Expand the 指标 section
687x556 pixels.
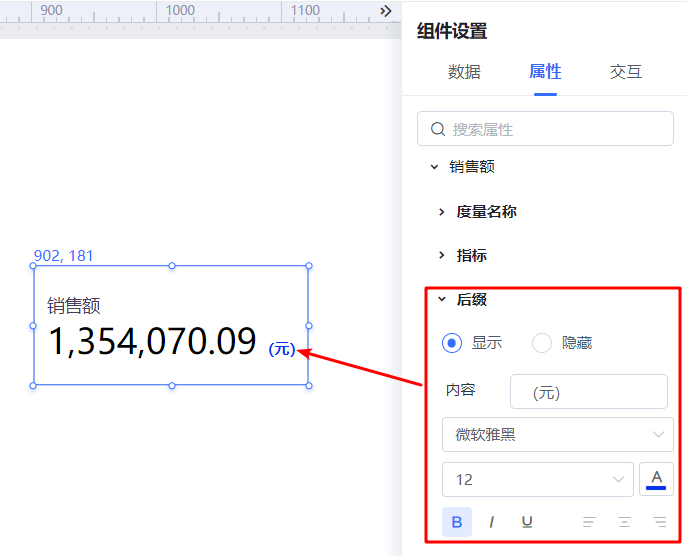441,255
